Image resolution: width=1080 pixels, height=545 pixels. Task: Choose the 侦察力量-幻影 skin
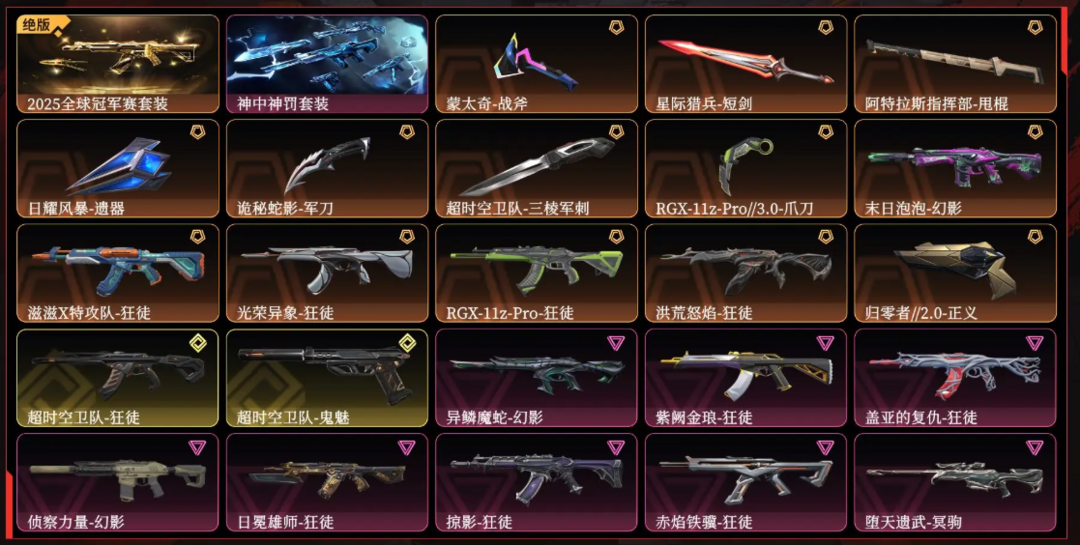pos(118,482)
